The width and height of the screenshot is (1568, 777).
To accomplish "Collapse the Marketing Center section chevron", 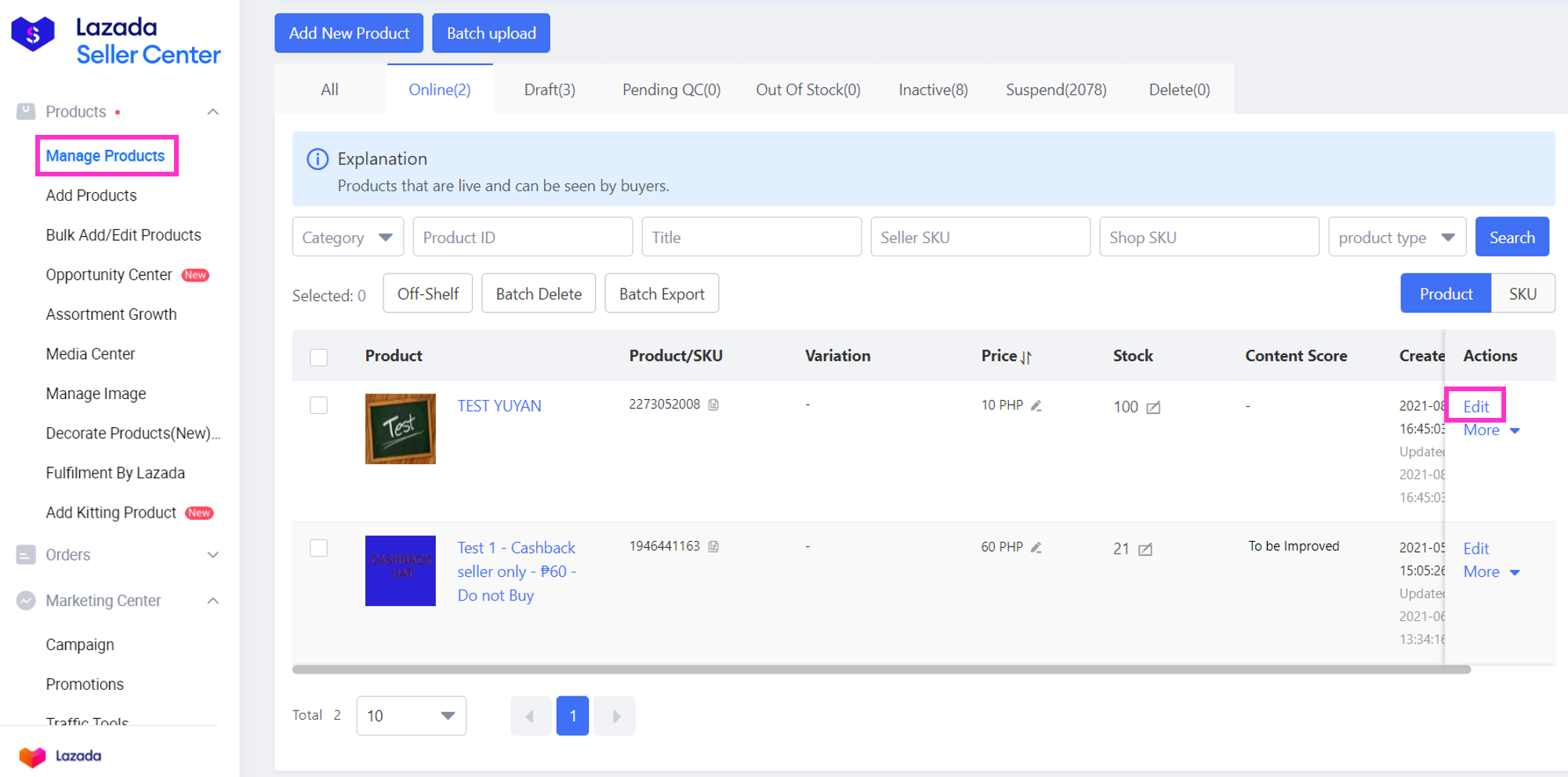I will click(212, 601).
